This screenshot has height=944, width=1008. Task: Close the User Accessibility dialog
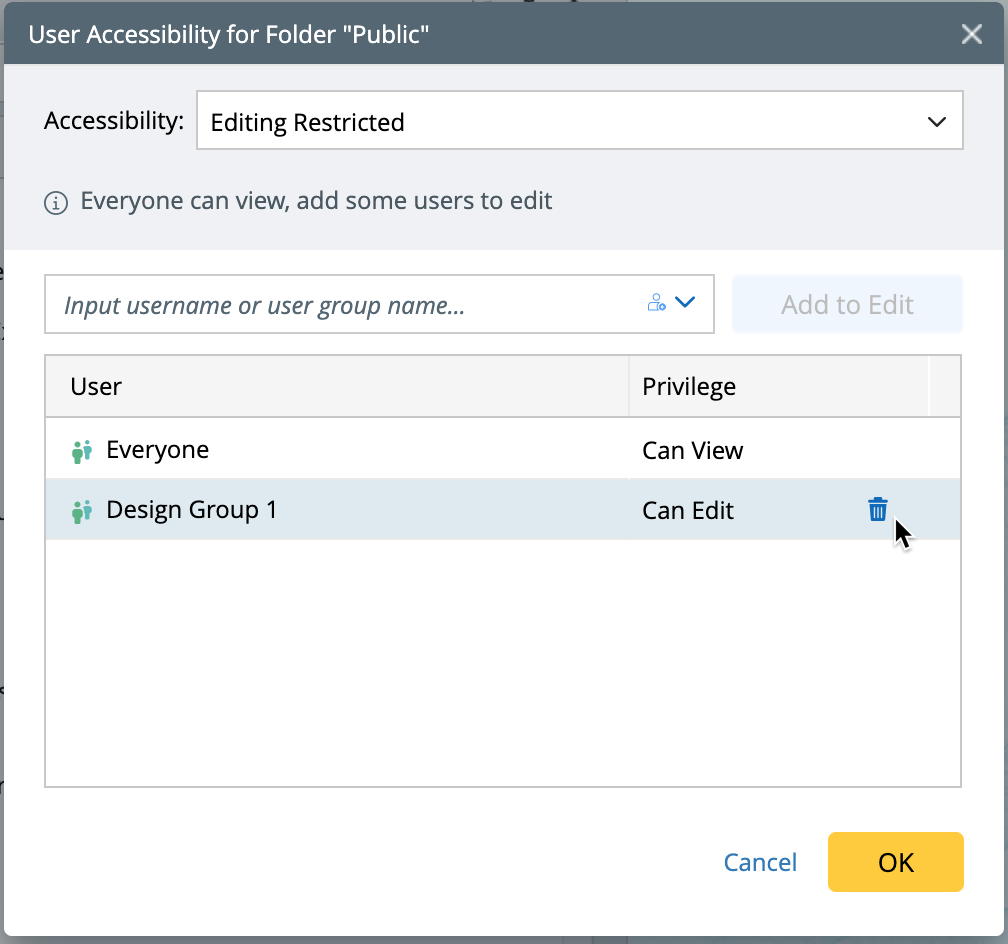971,35
